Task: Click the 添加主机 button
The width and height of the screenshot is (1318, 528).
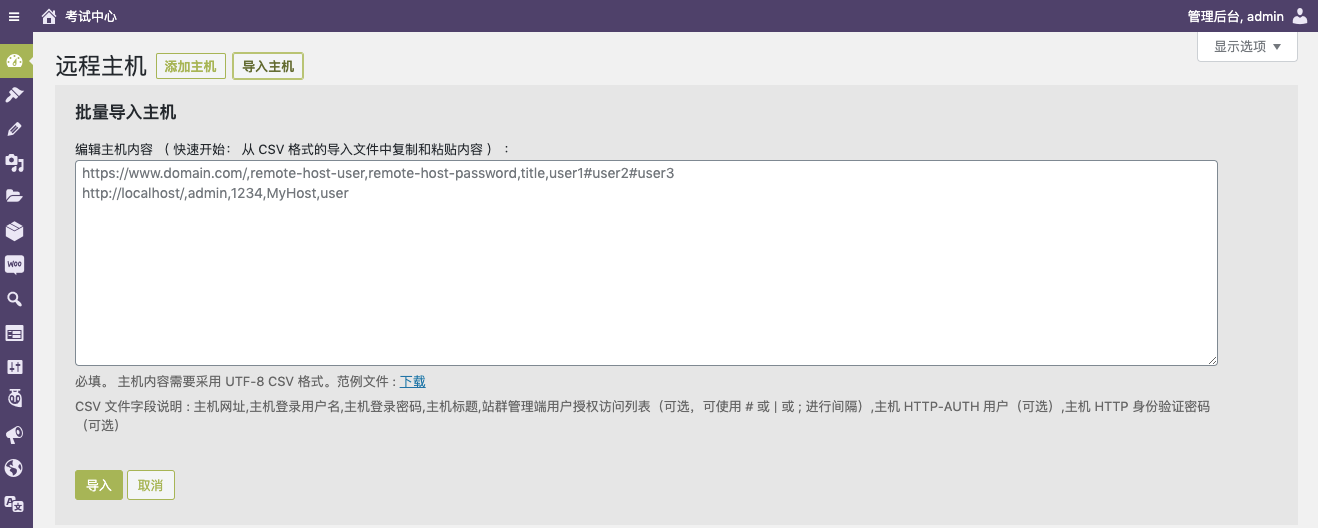Action: click(x=191, y=66)
